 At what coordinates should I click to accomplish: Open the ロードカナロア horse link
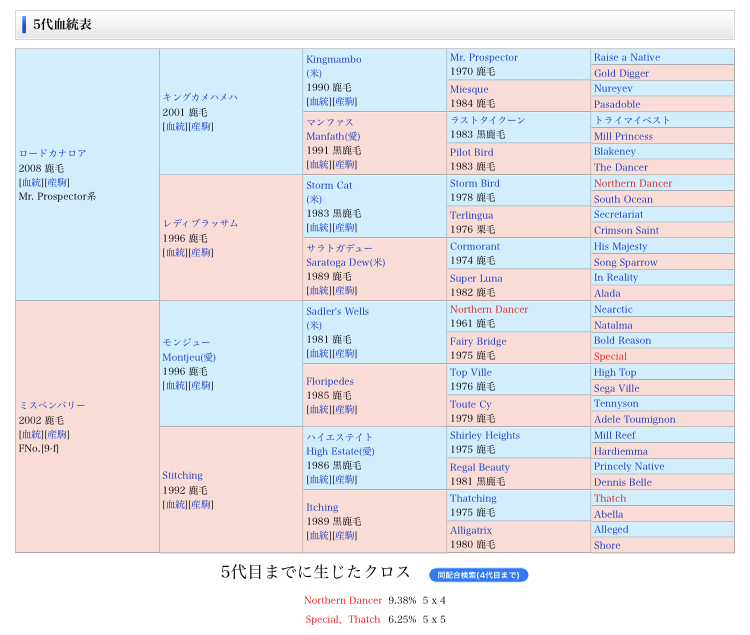tap(52, 154)
